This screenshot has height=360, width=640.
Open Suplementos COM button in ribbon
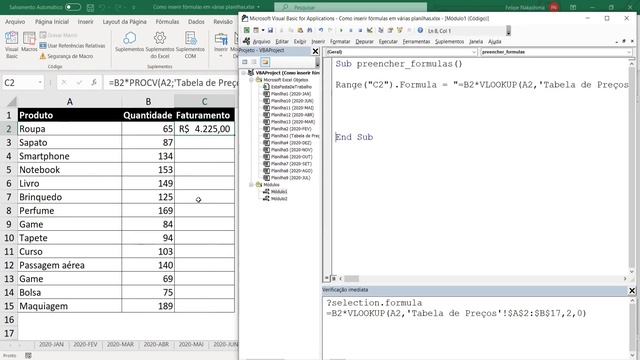pyautogui.click(x=190, y=45)
